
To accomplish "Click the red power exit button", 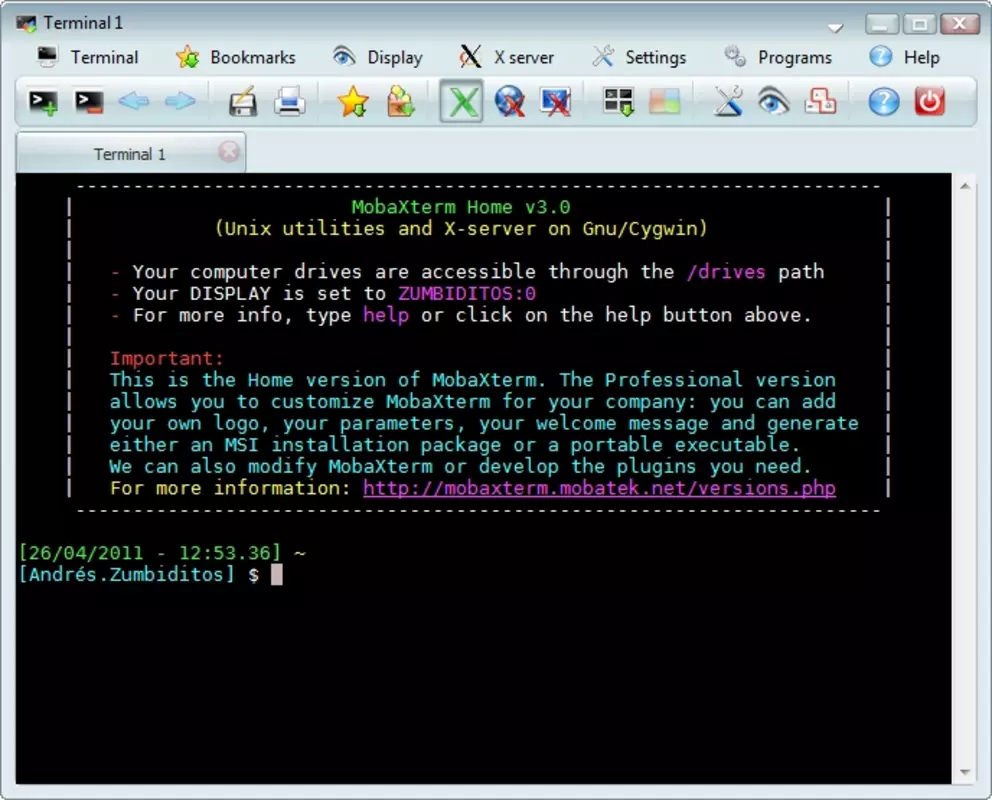I will click(x=930, y=101).
